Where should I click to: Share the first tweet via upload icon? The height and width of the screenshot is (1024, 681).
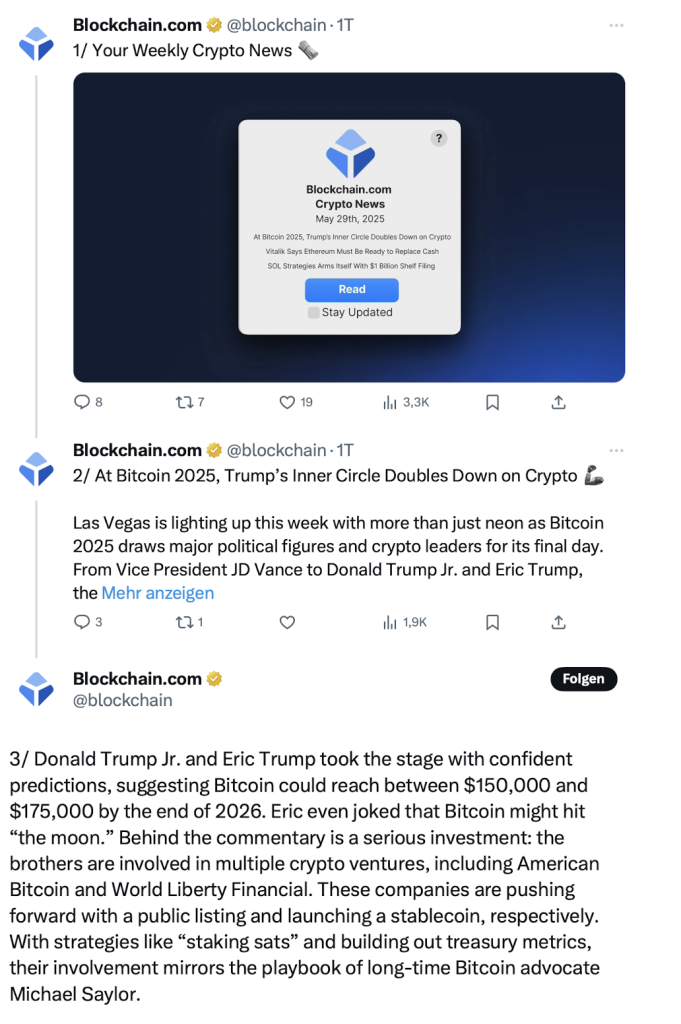[558, 402]
